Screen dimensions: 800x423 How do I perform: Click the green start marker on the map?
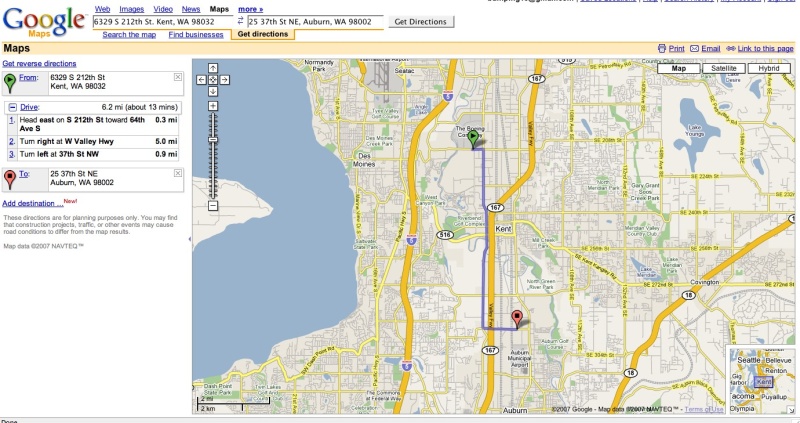[x=473, y=139]
